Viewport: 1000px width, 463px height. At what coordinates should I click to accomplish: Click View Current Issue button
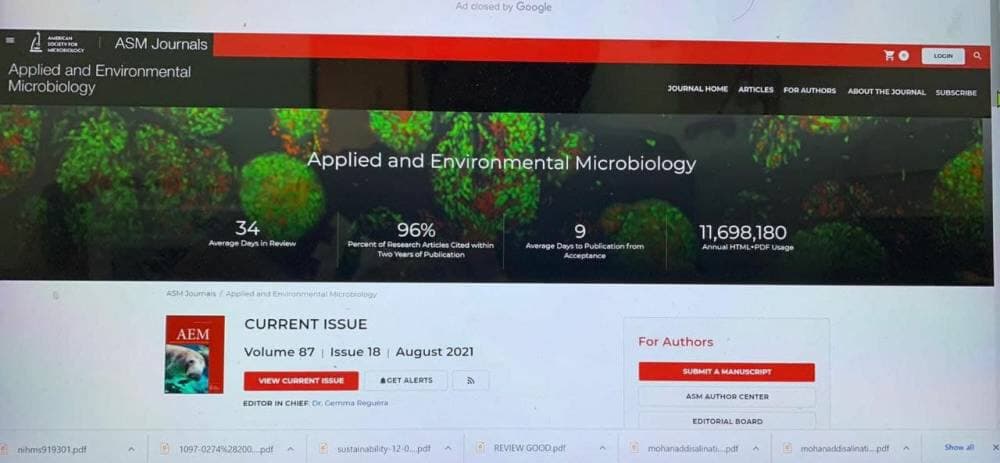(301, 381)
